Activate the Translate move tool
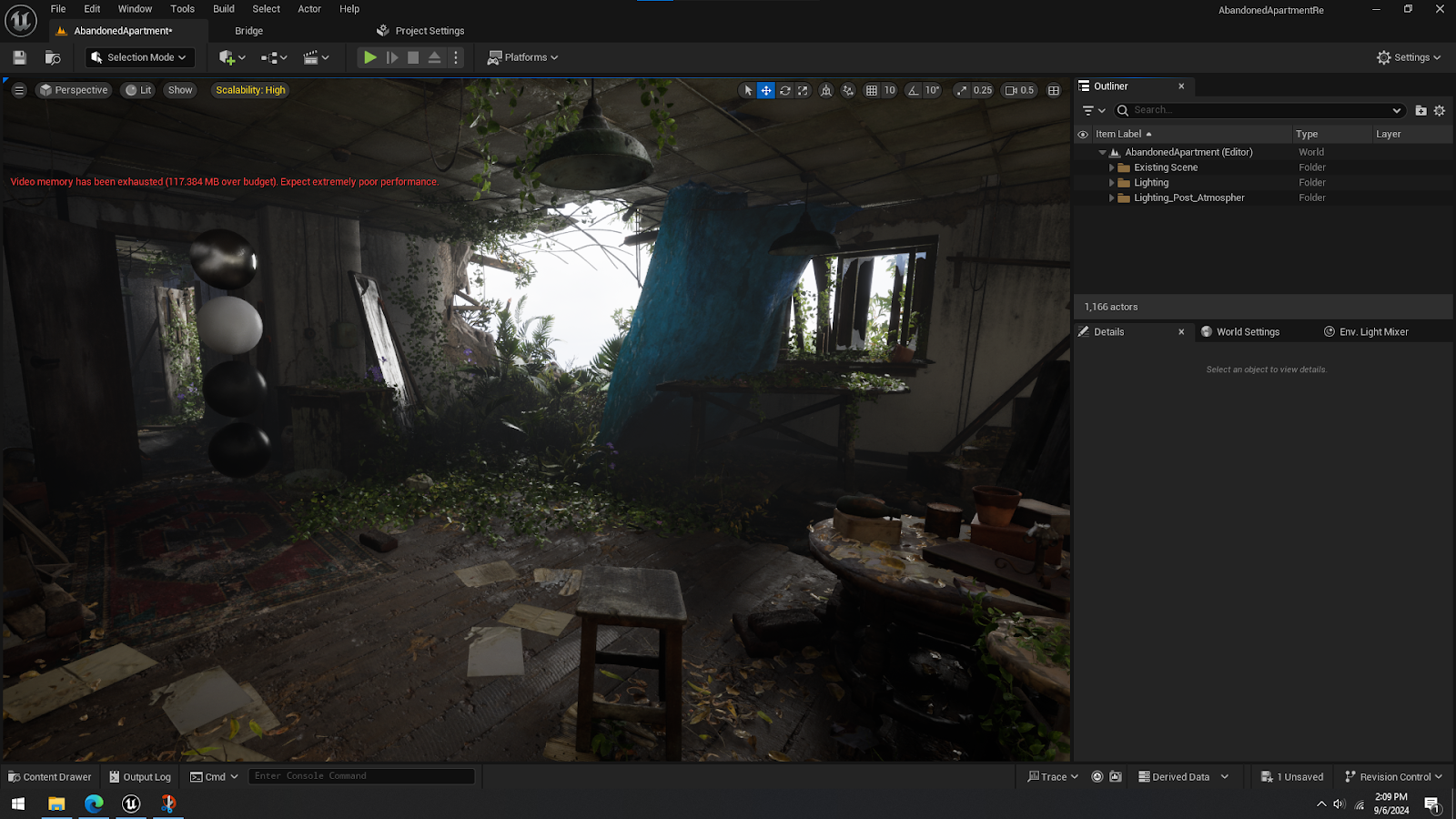Screen dimensions: 1456x819 coord(766,90)
